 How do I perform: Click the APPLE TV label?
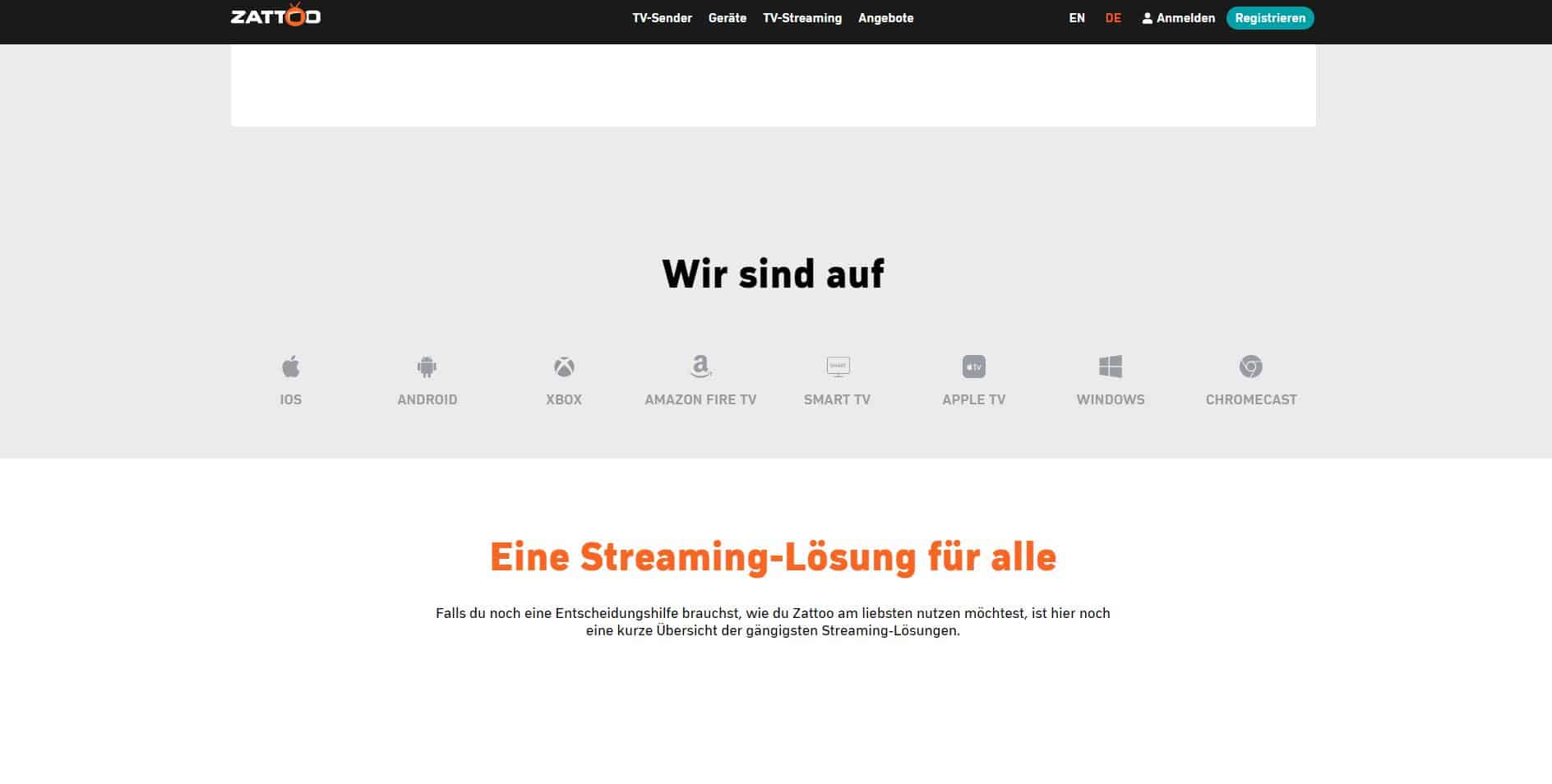974,399
